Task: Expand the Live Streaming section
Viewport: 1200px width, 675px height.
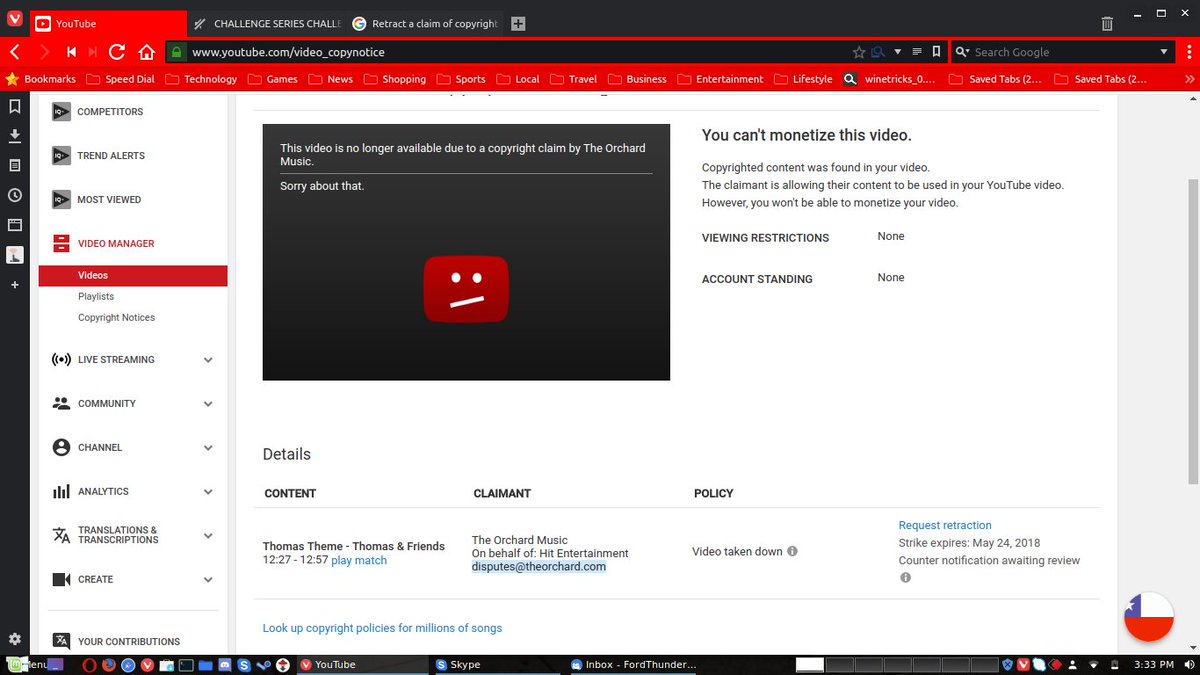Action: (208, 360)
